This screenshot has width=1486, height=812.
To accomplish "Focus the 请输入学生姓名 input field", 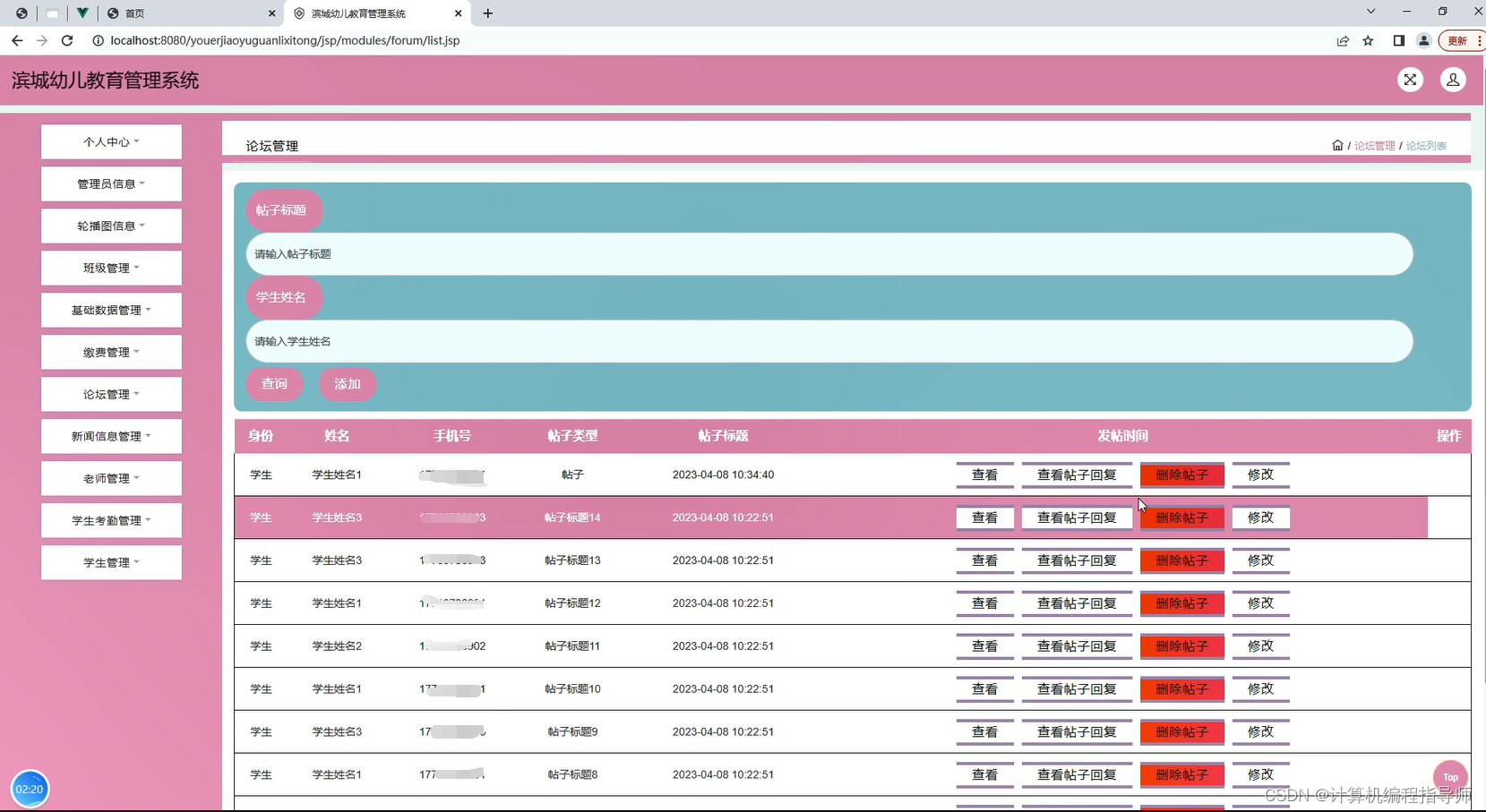I will (x=829, y=341).
